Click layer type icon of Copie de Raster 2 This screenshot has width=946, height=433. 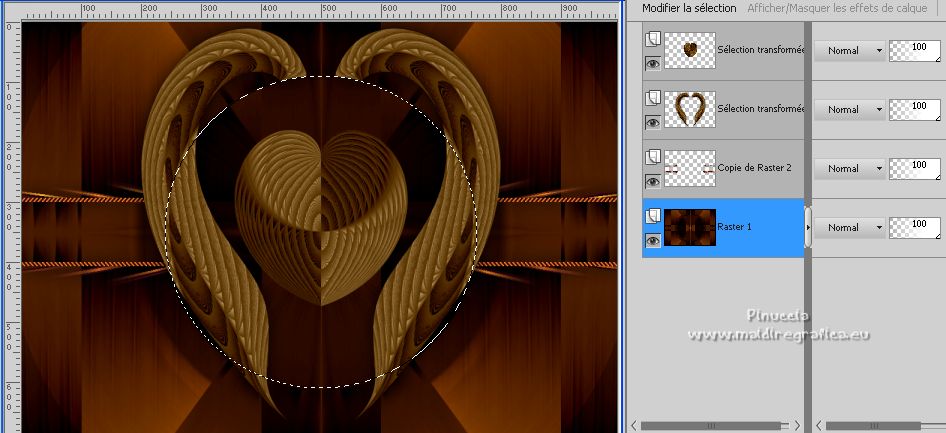652,157
